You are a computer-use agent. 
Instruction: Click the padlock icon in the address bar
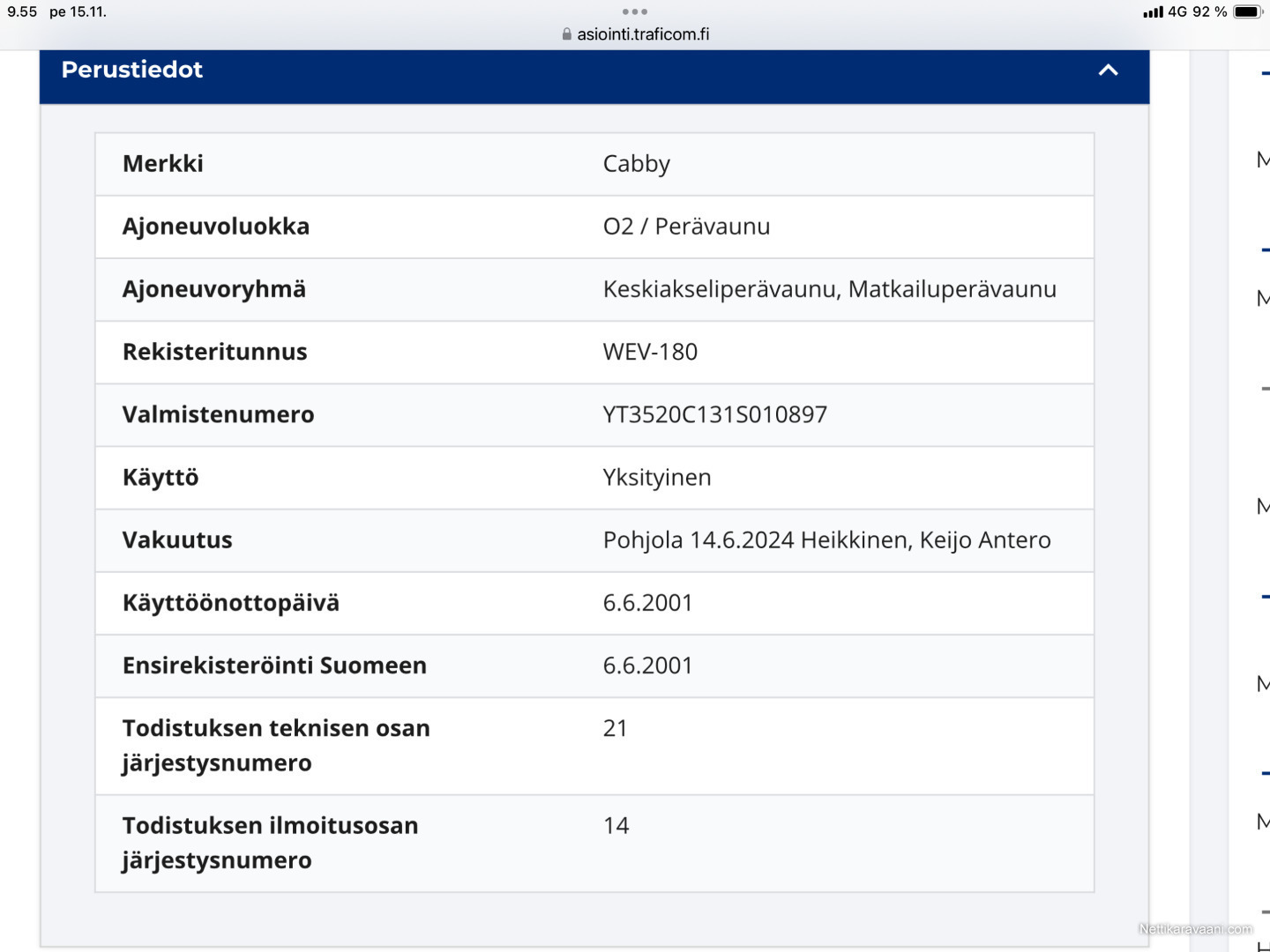565,34
